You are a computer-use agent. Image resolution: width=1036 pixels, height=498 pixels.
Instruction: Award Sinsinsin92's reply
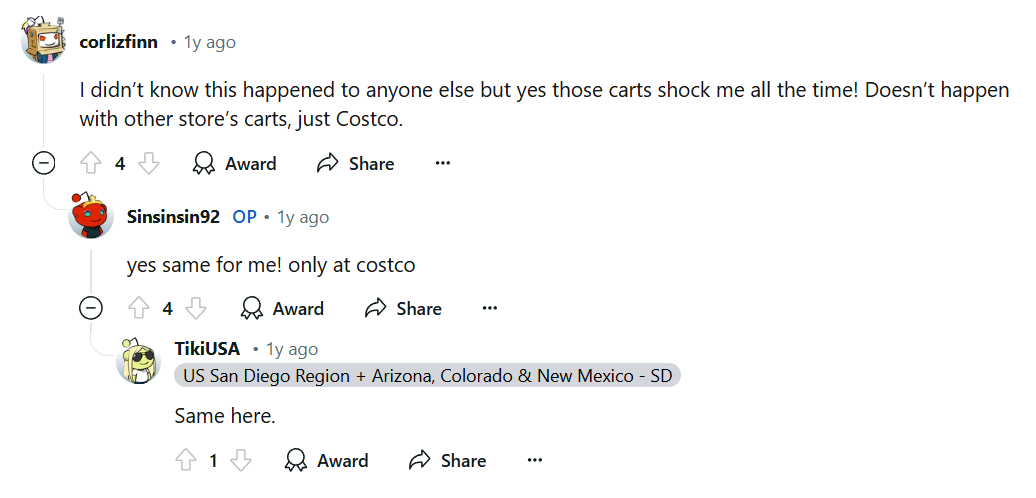(282, 308)
